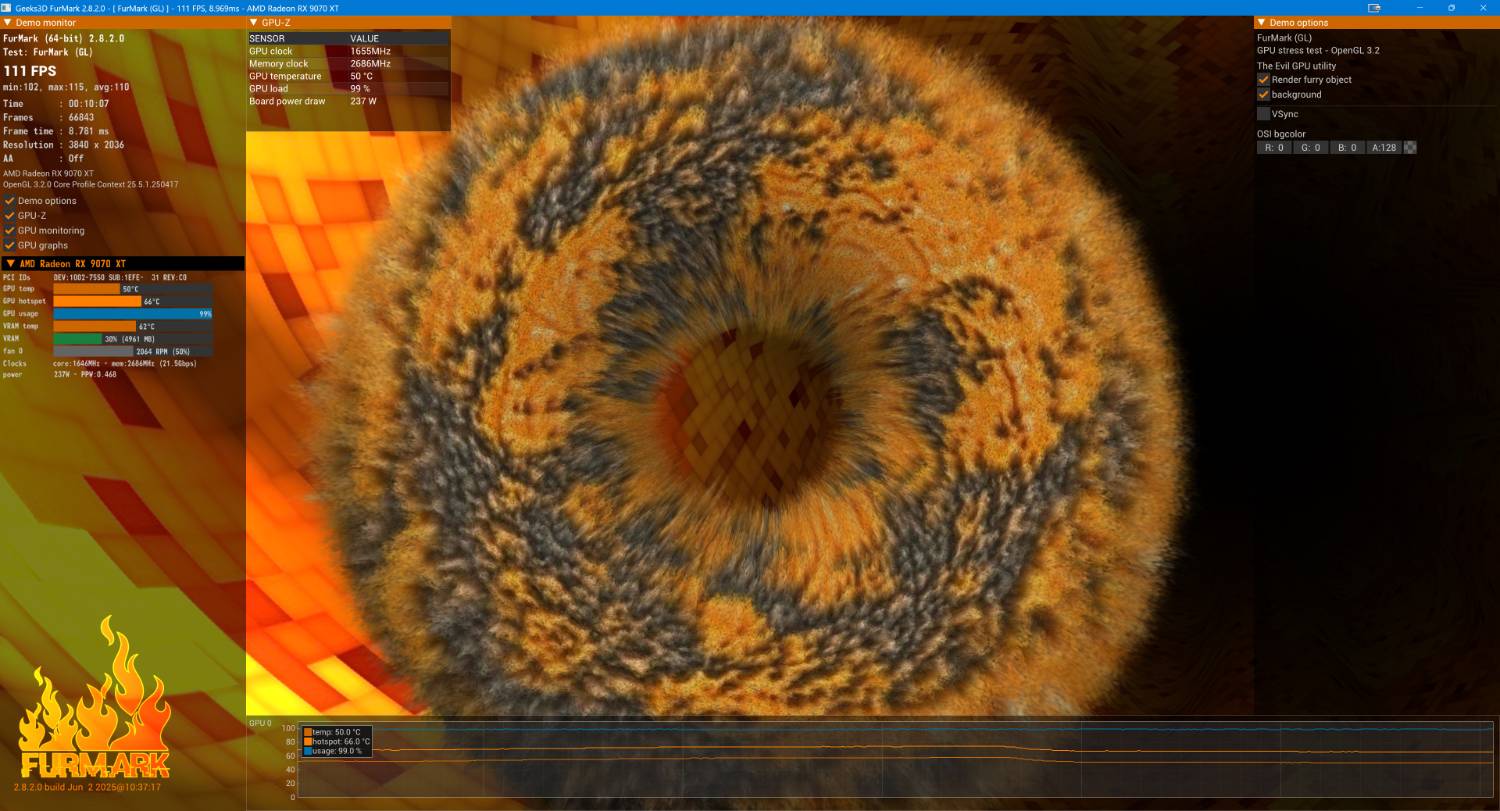Click the GPU temperature row in GPU-Z
This screenshot has height=811, width=1500.
click(348, 76)
